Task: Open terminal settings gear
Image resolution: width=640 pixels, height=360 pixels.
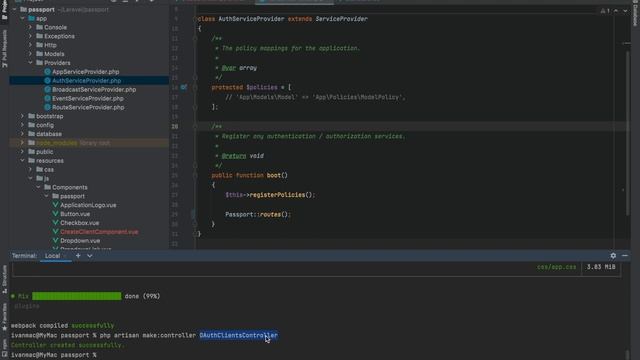Action: tap(613, 256)
